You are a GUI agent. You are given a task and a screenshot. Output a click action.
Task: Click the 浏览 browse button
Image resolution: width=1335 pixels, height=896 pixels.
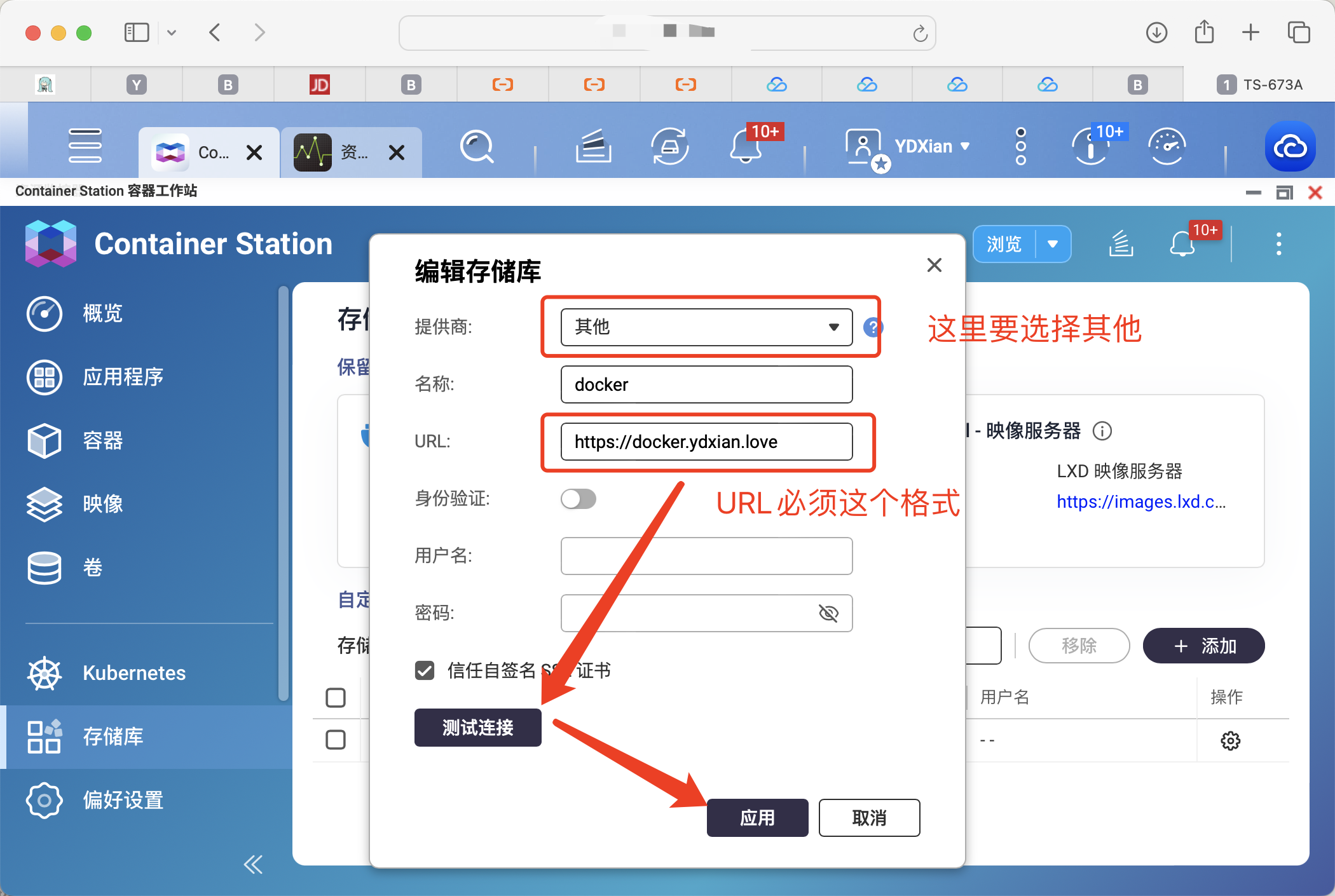[x=1004, y=244]
